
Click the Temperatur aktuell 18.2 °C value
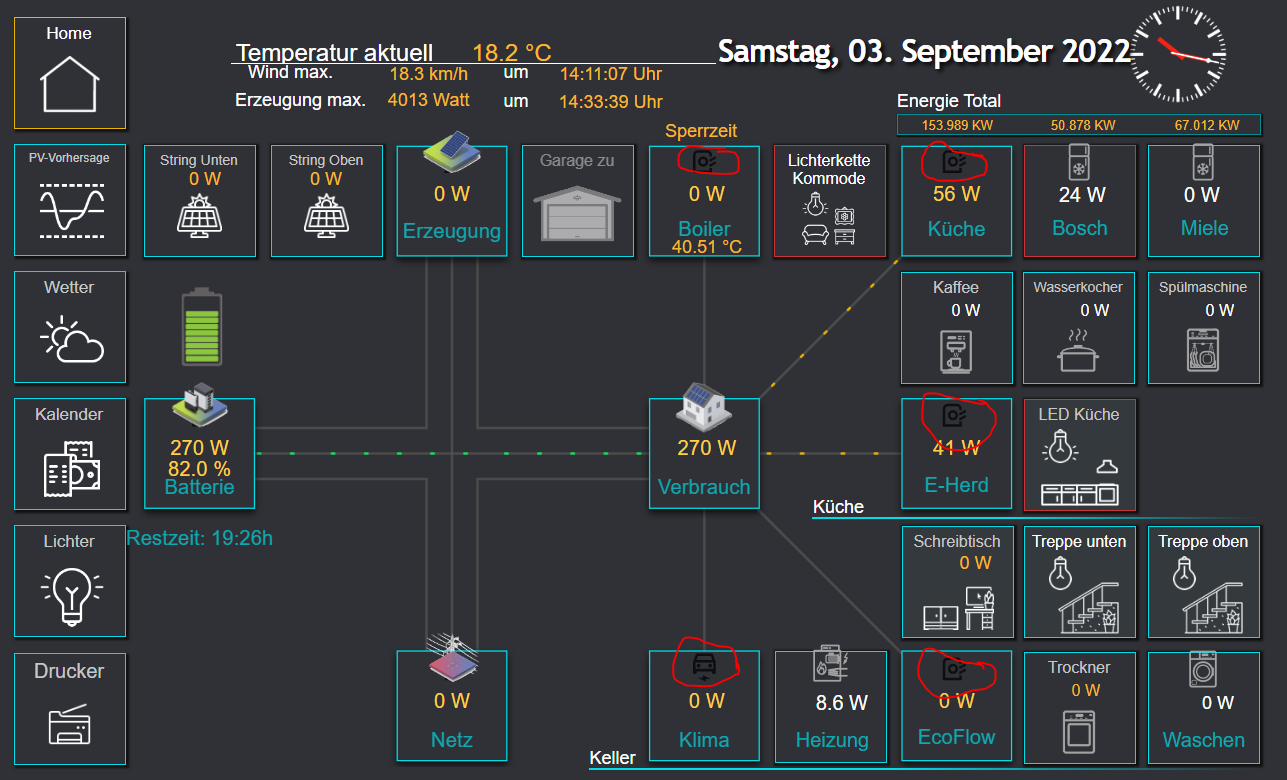pyautogui.click(x=512, y=53)
